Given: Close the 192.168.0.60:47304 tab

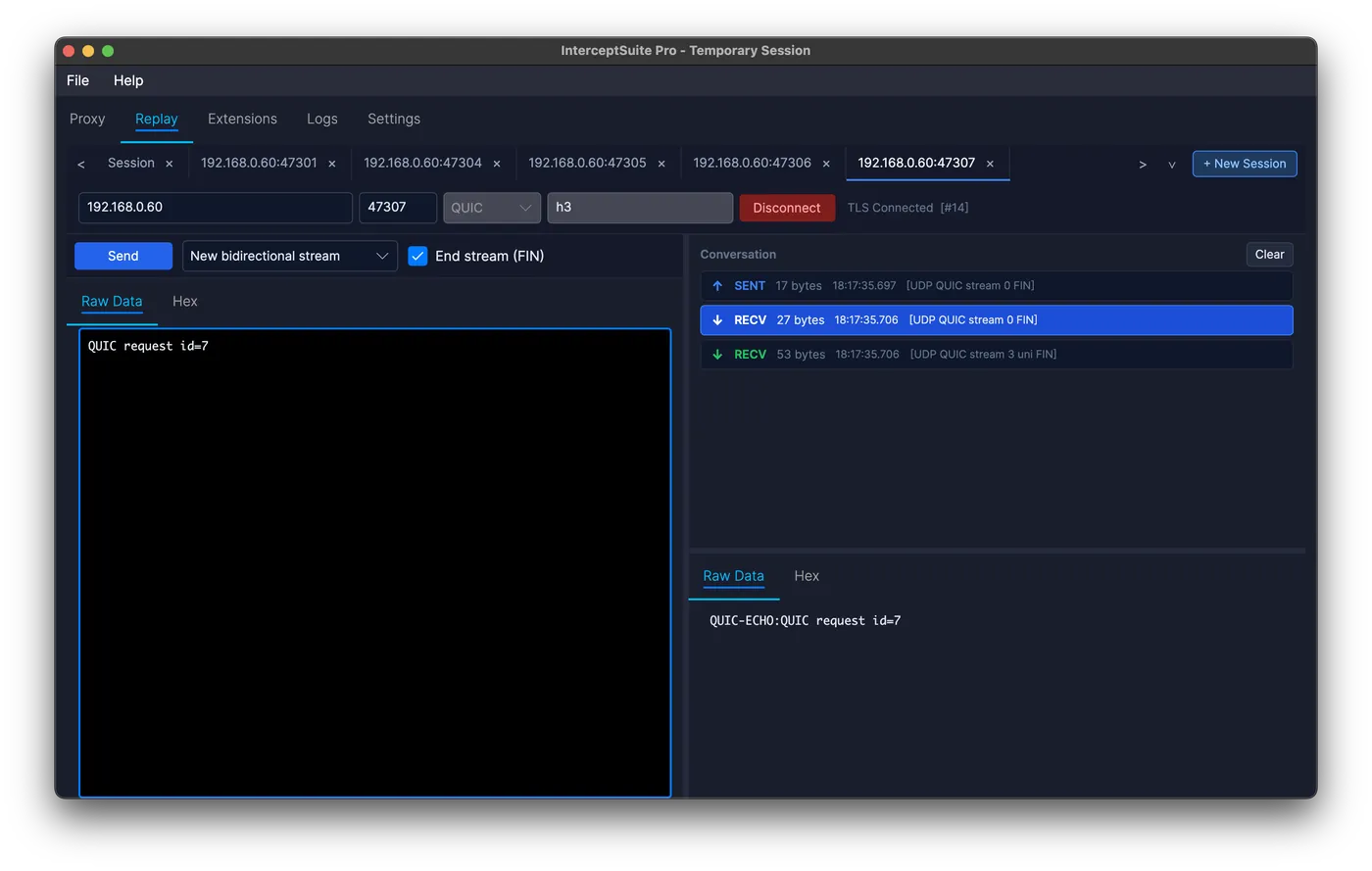Looking at the screenshot, I should point(497,164).
